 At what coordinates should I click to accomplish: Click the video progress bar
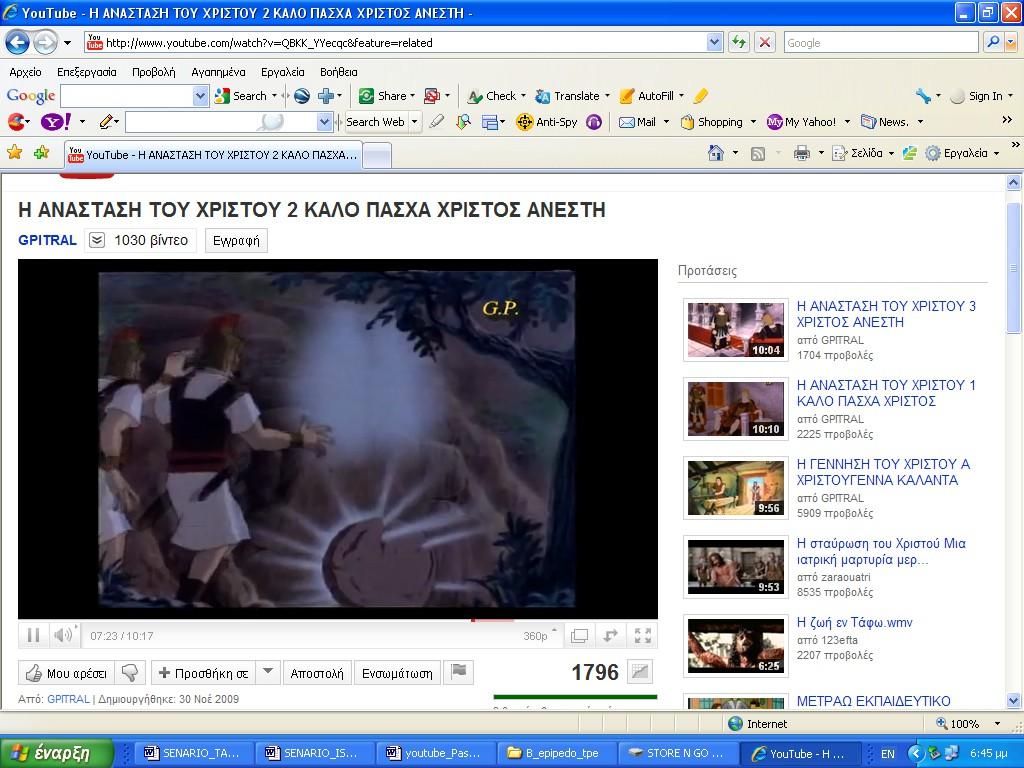point(338,620)
